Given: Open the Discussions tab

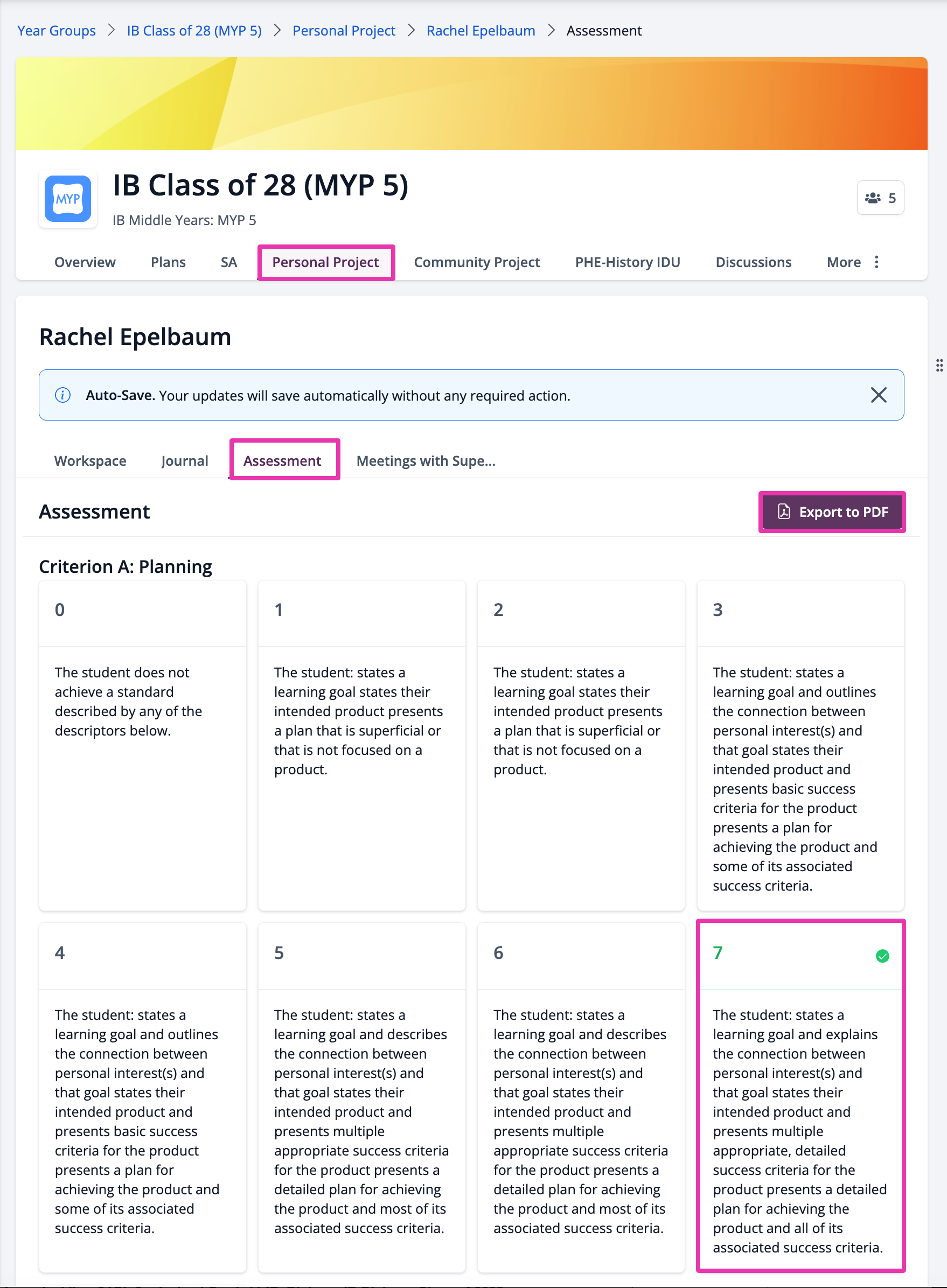Looking at the screenshot, I should pos(753,262).
